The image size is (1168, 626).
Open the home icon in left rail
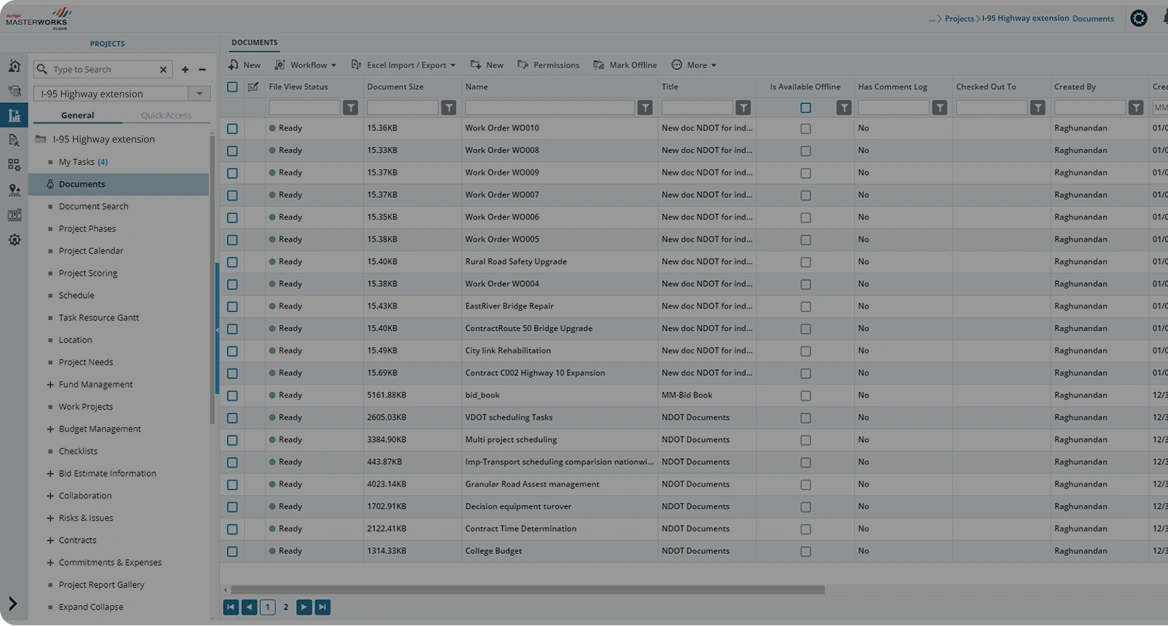point(14,66)
